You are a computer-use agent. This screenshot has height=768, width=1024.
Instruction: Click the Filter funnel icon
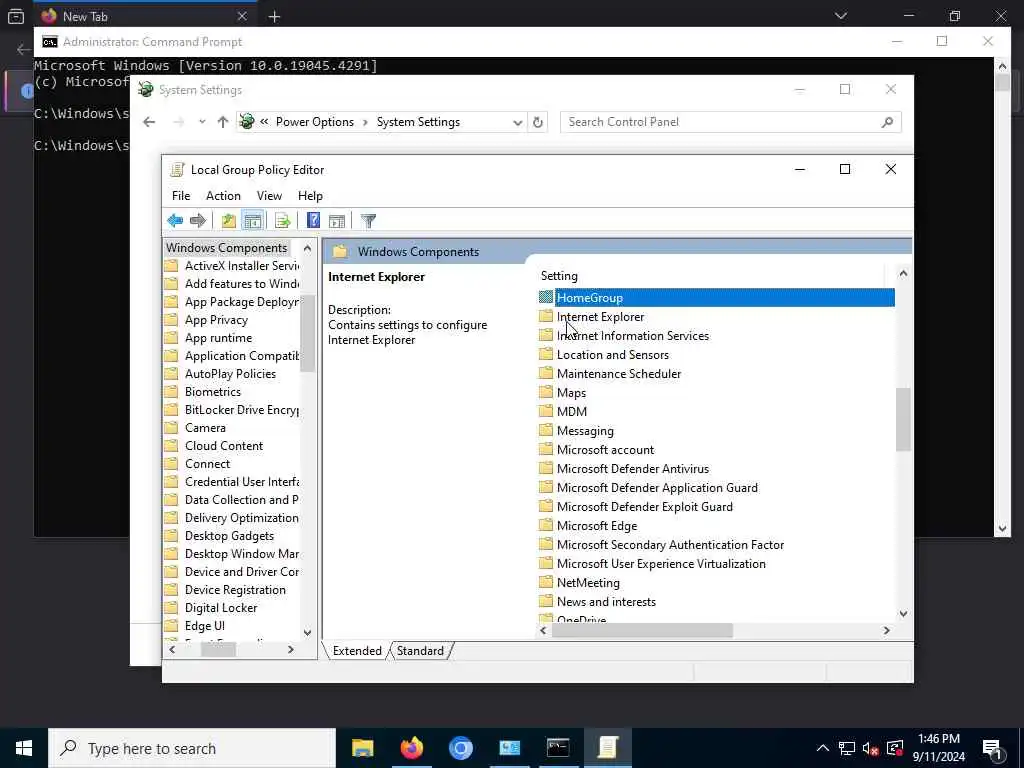(x=368, y=221)
